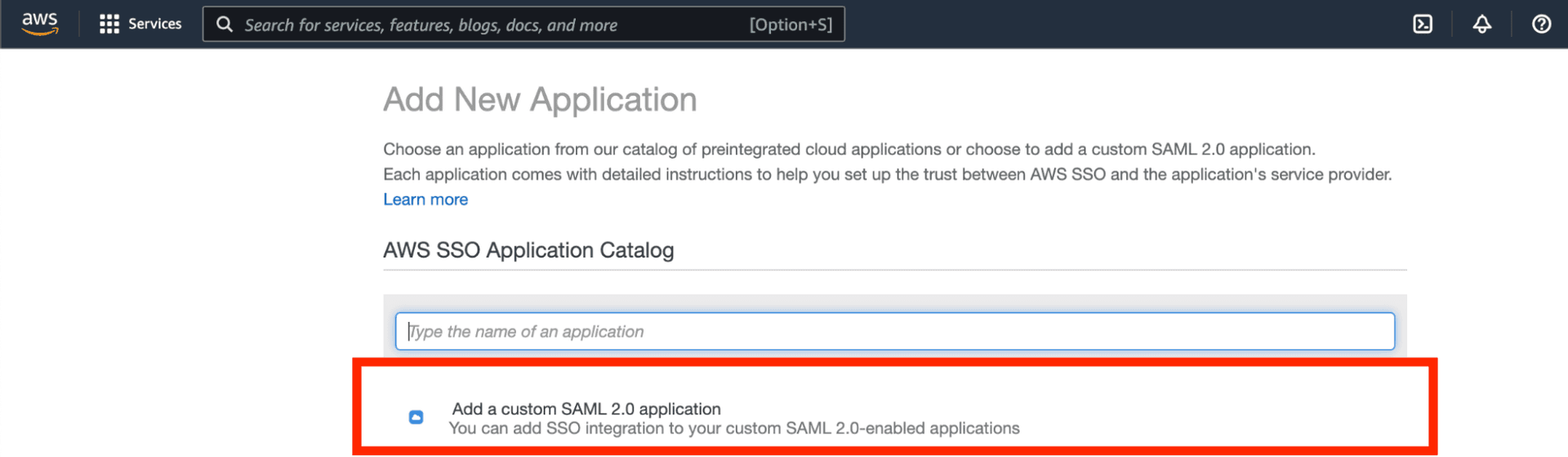Click the sentence starting Each application comes
Screen dimensions: 1568x457
click(x=887, y=174)
